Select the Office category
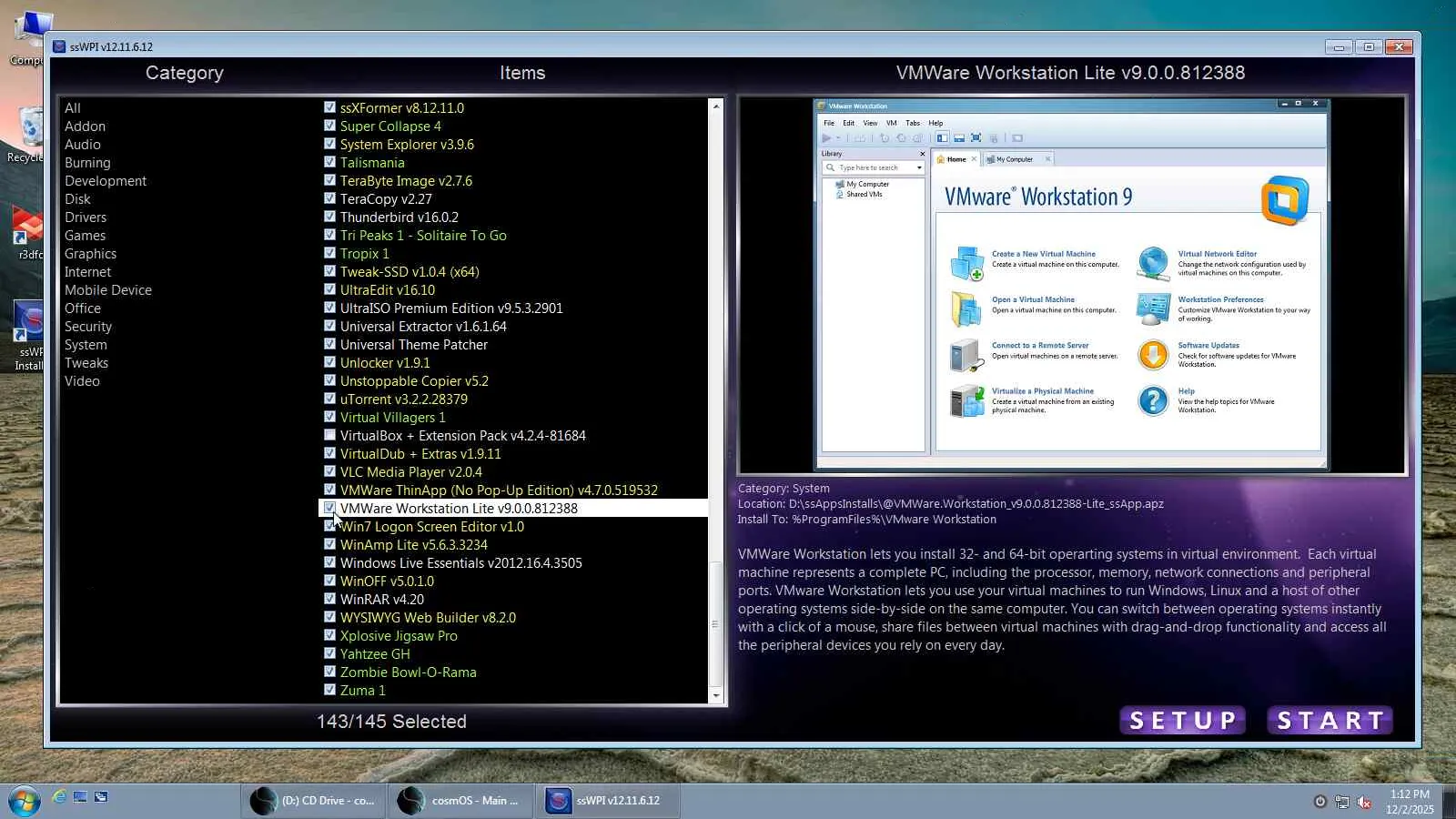The height and width of the screenshot is (819, 1456). [83, 308]
